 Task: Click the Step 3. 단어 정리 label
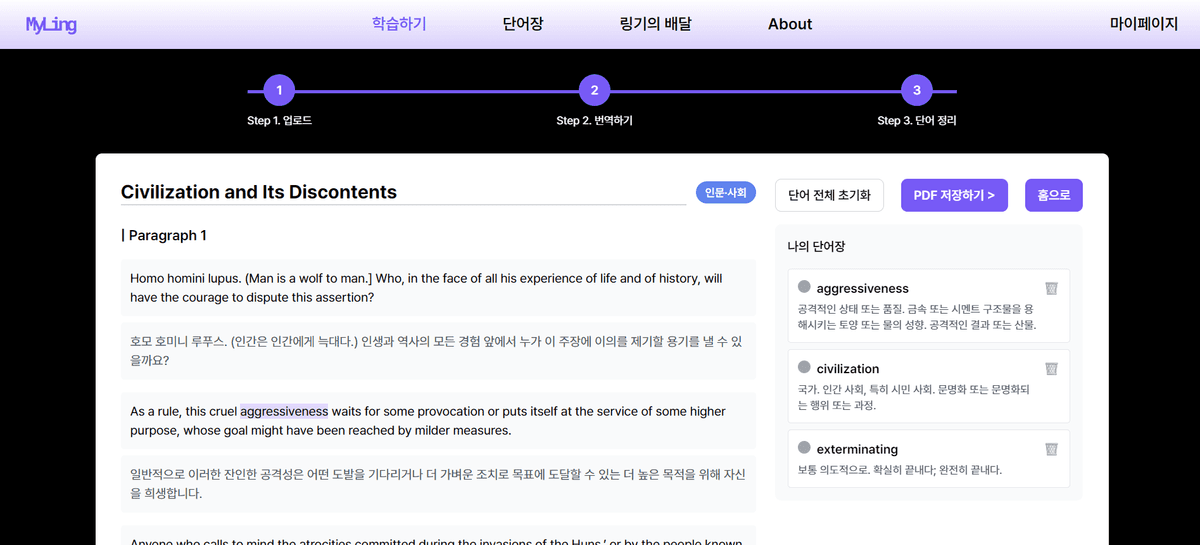click(x=917, y=120)
